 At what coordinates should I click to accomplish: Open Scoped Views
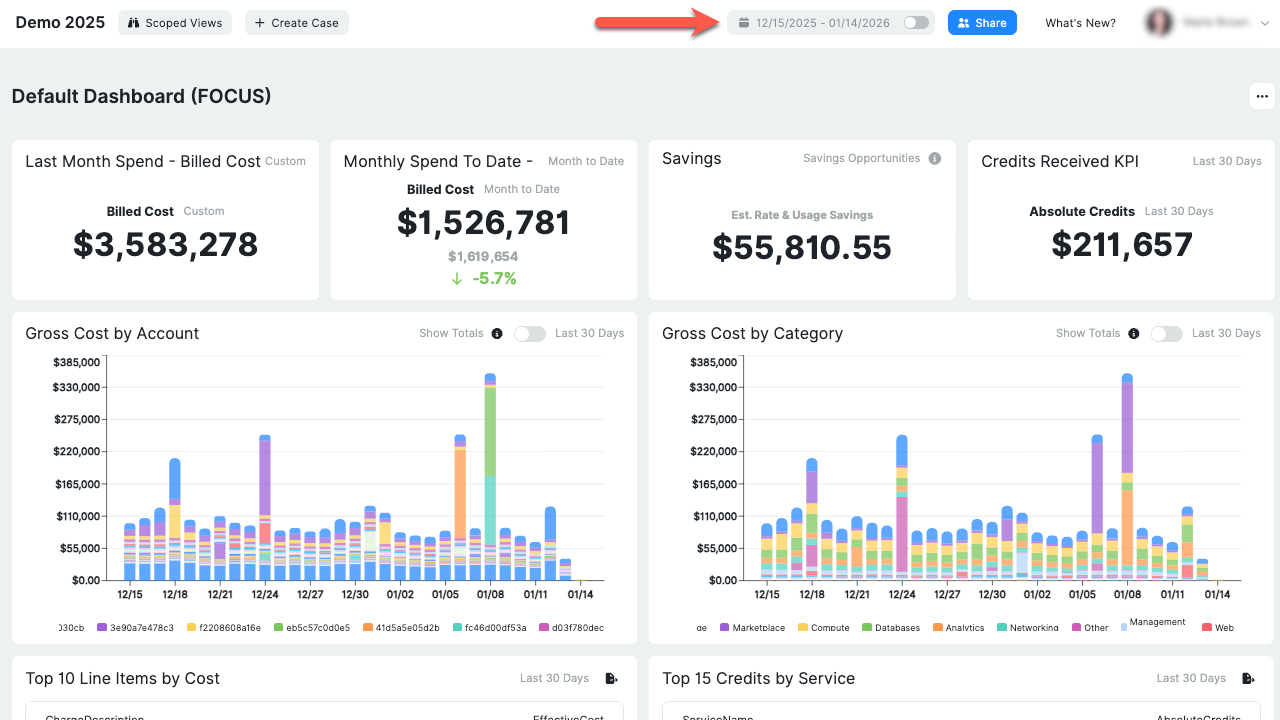(x=175, y=23)
